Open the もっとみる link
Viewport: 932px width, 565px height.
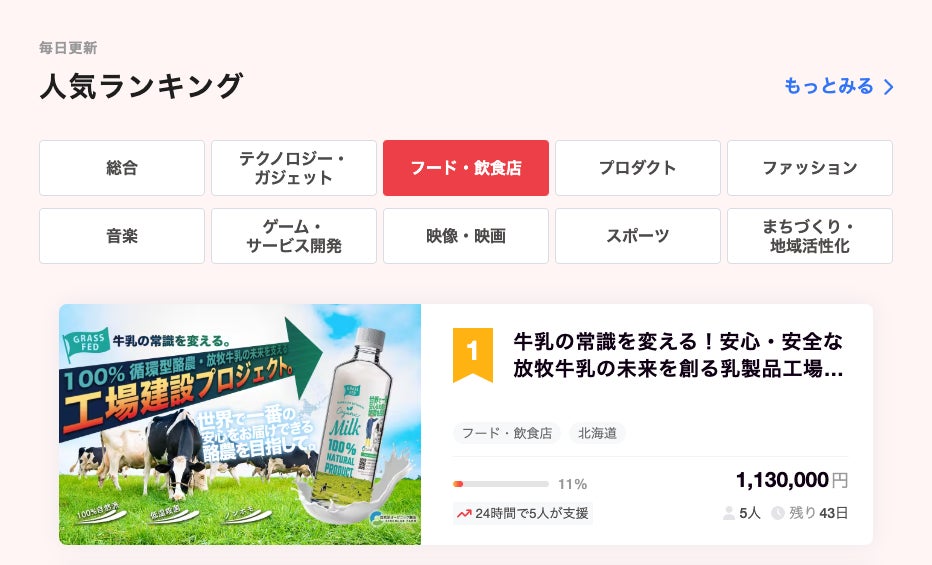click(x=829, y=86)
